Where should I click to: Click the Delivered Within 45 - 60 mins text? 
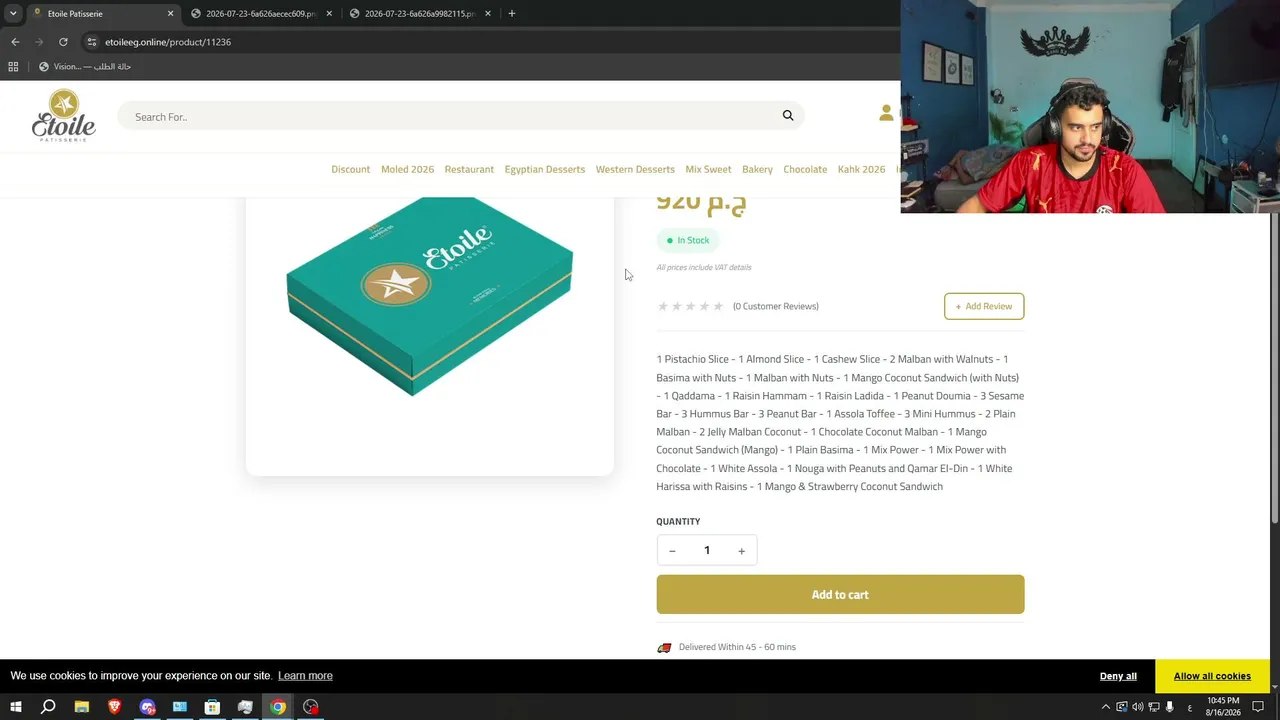click(737, 647)
